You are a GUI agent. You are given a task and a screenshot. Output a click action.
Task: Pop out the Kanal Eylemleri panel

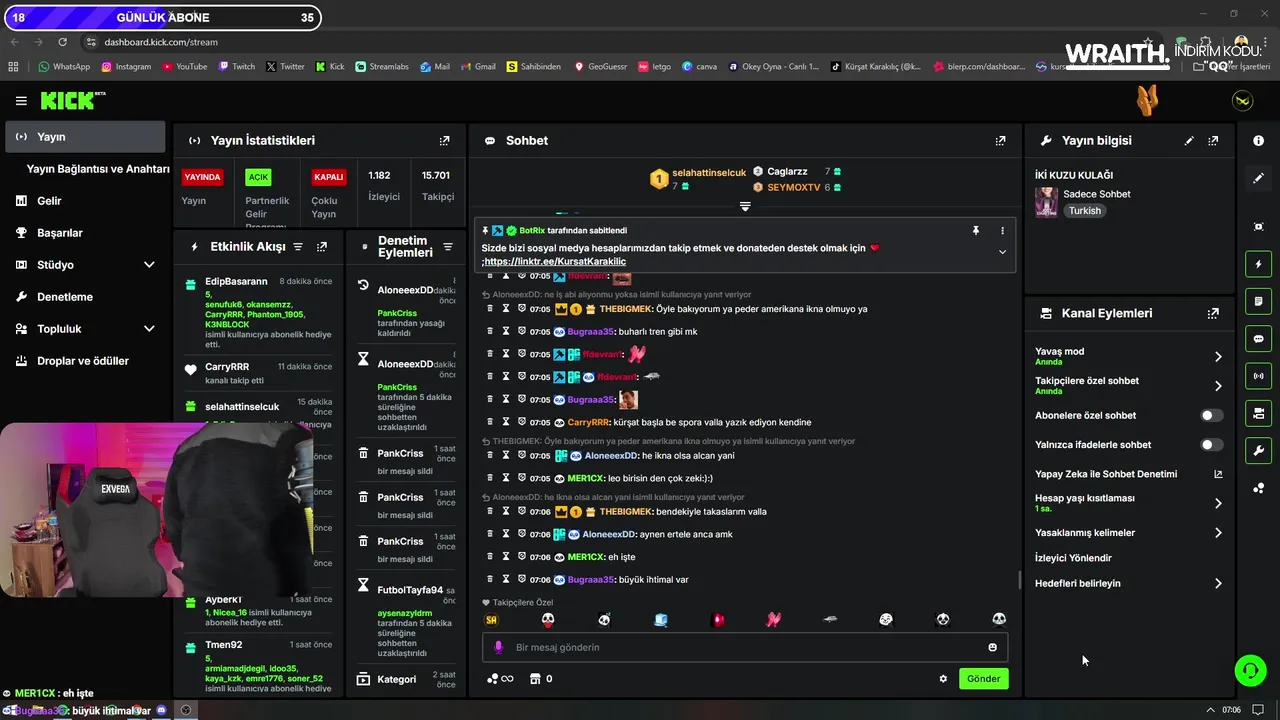(x=1213, y=313)
